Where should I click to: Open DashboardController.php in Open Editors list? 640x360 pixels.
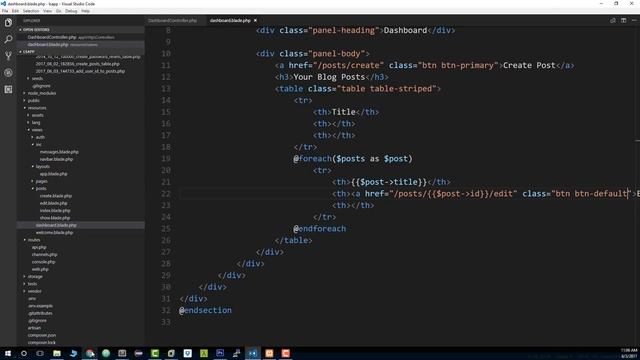(x=52, y=37)
